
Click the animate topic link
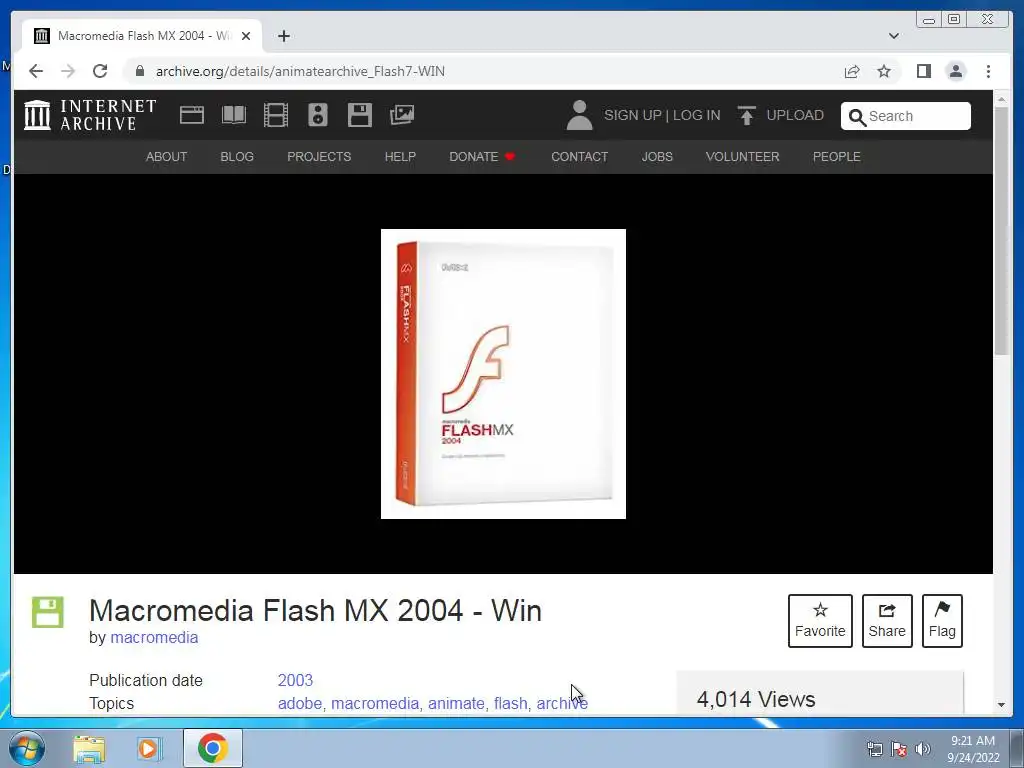tap(456, 703)
